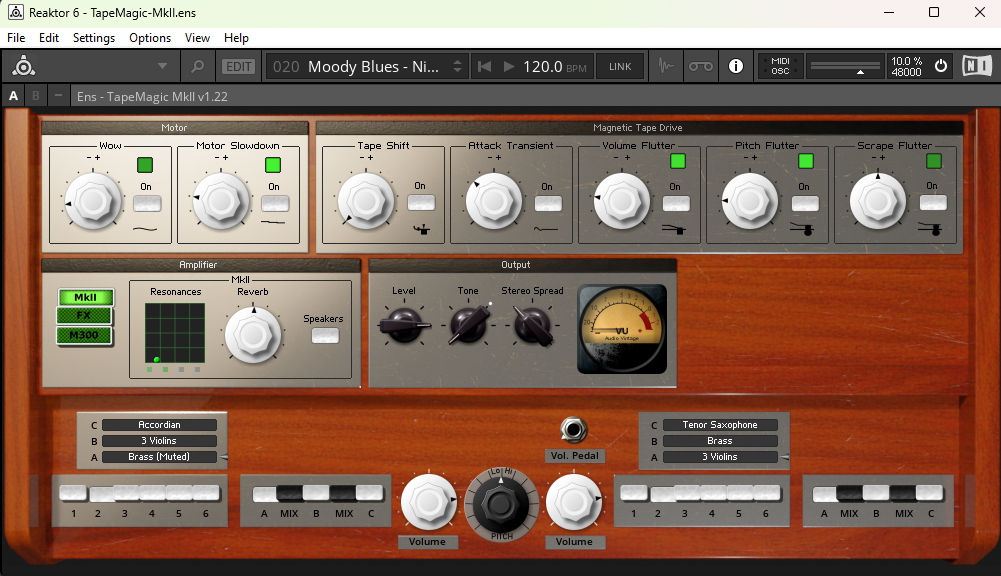Toggle the Motor Slowdown On switch

tap(275, 204)
